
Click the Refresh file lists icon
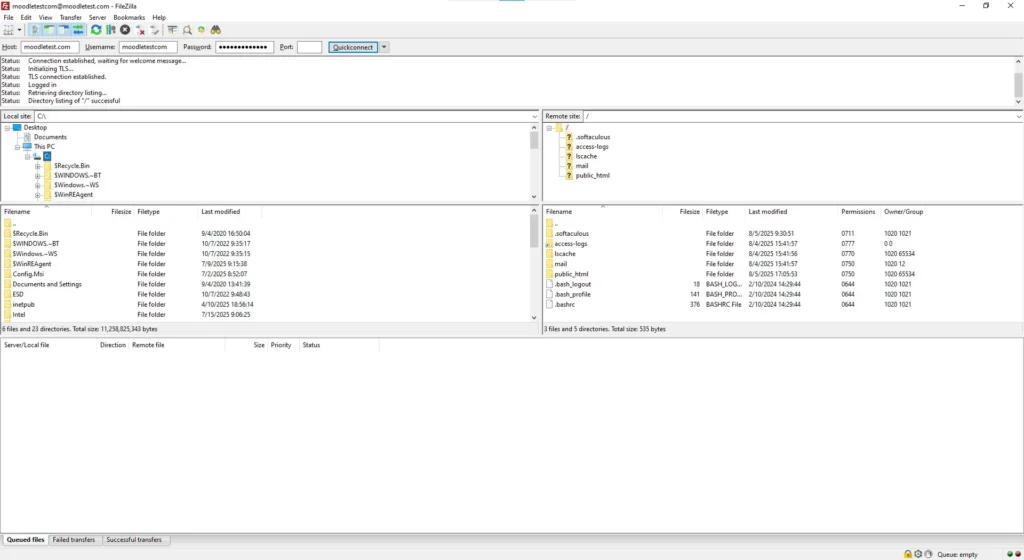[97, 30]
